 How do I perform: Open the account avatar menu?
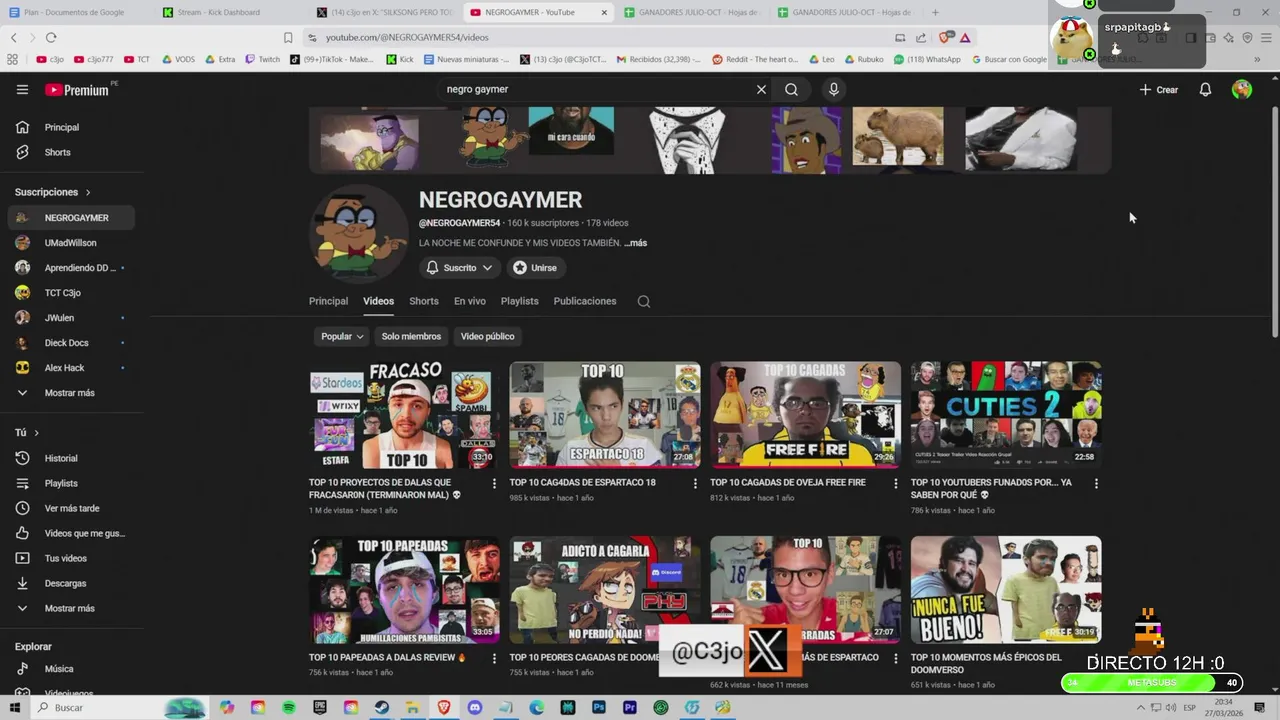click(x=1242, y=90)
